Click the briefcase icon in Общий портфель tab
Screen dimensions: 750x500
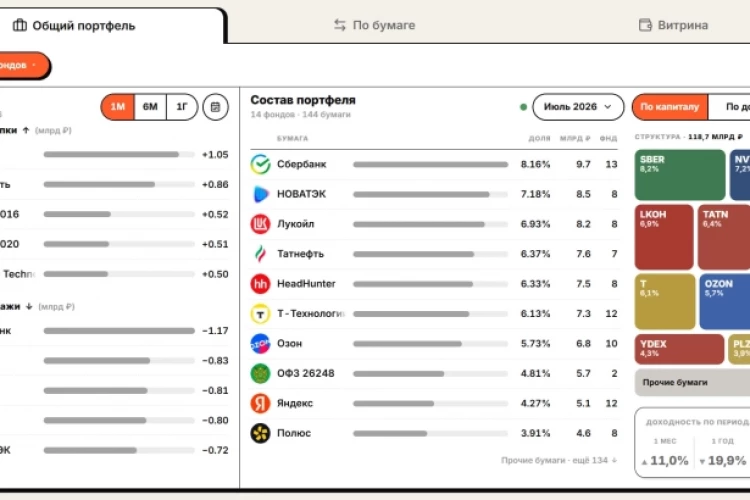click(x=20, y=25)
